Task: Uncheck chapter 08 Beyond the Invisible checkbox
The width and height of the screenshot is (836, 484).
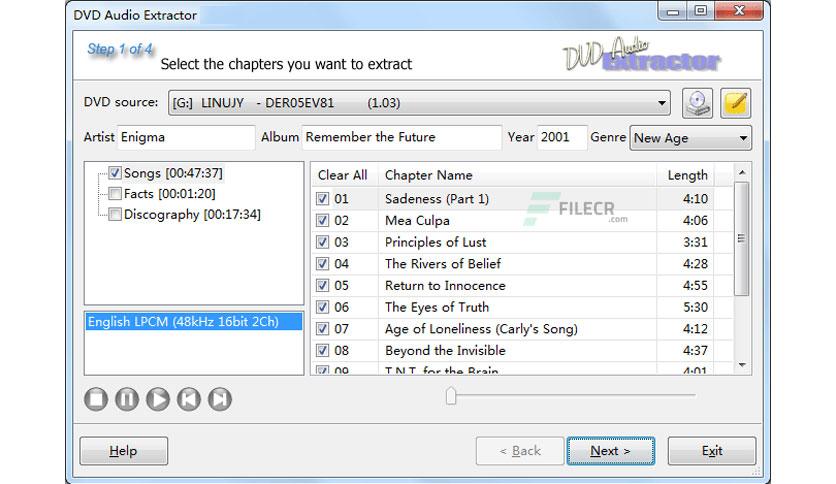Action: 323,350
